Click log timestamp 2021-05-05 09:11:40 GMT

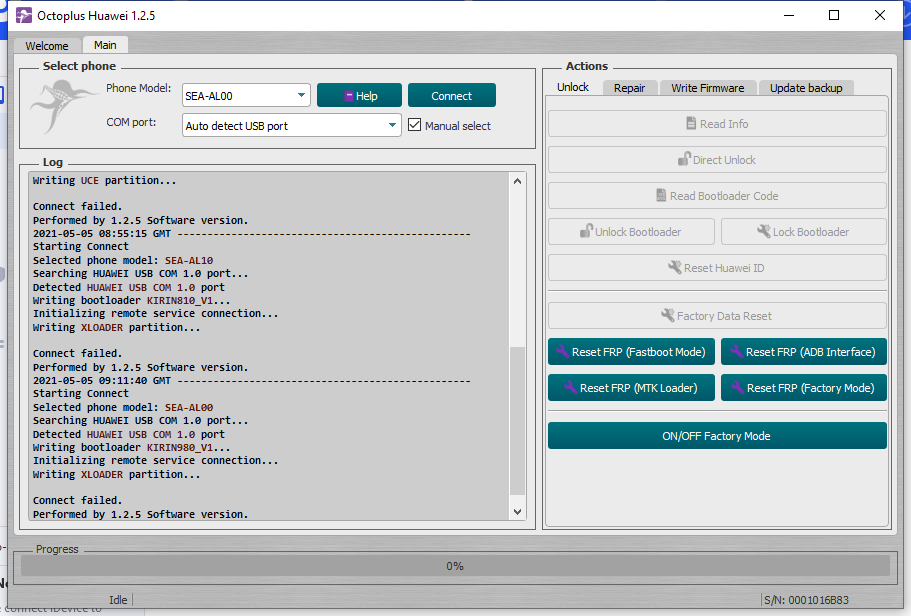pos(102,381)
